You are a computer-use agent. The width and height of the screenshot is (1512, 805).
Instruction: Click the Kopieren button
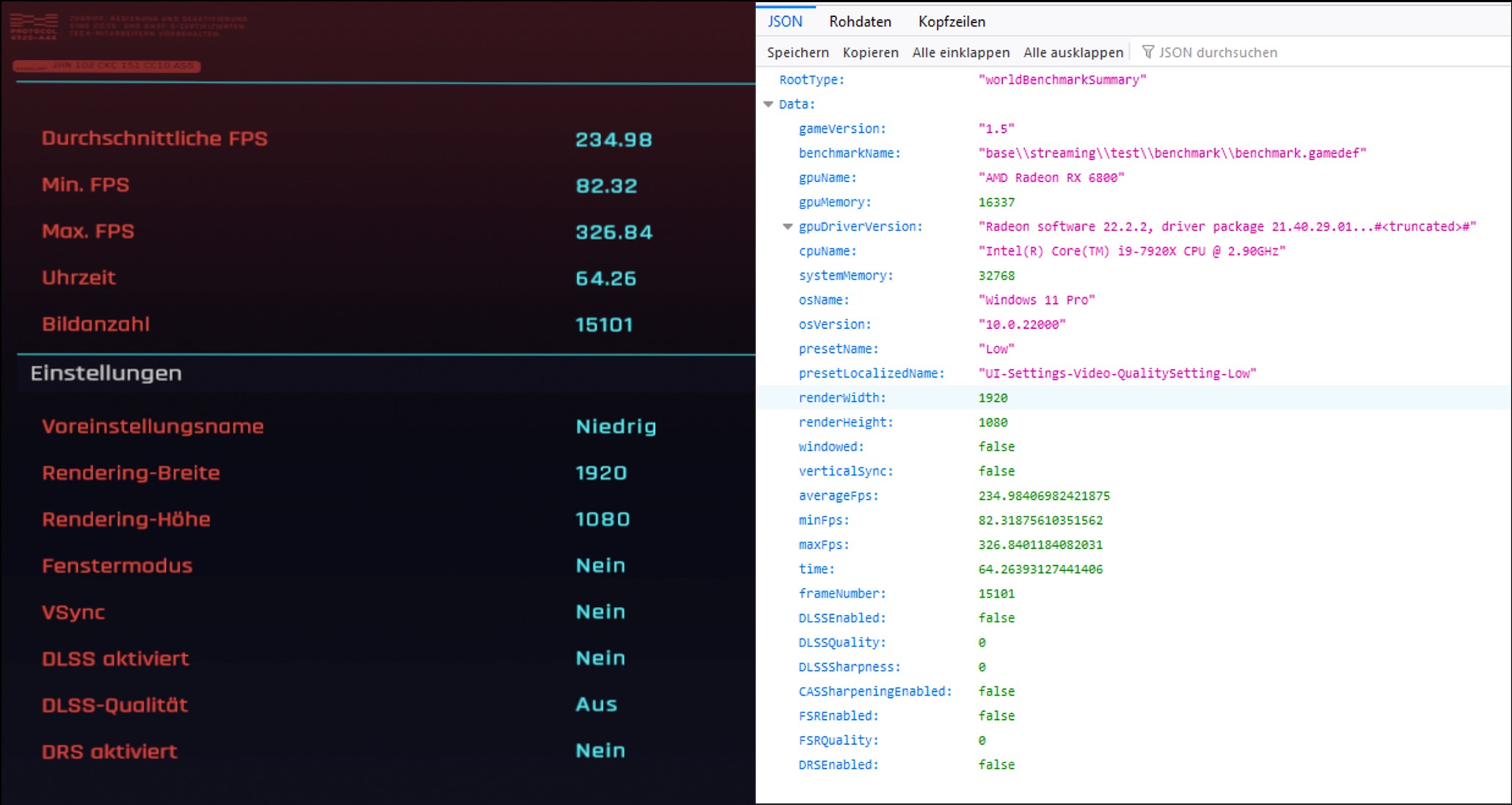(x=870, y=52)
